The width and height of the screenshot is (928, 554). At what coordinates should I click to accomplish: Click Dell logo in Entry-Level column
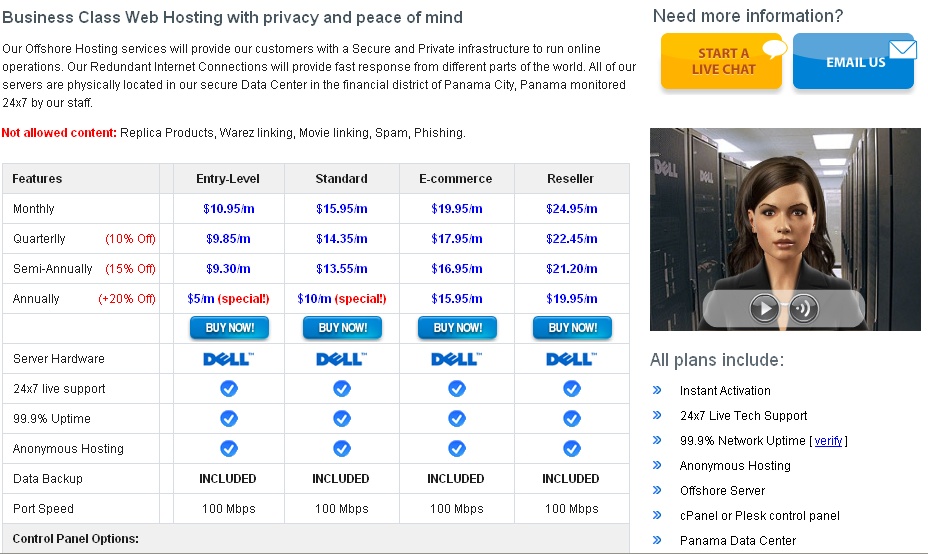point(228,359)
